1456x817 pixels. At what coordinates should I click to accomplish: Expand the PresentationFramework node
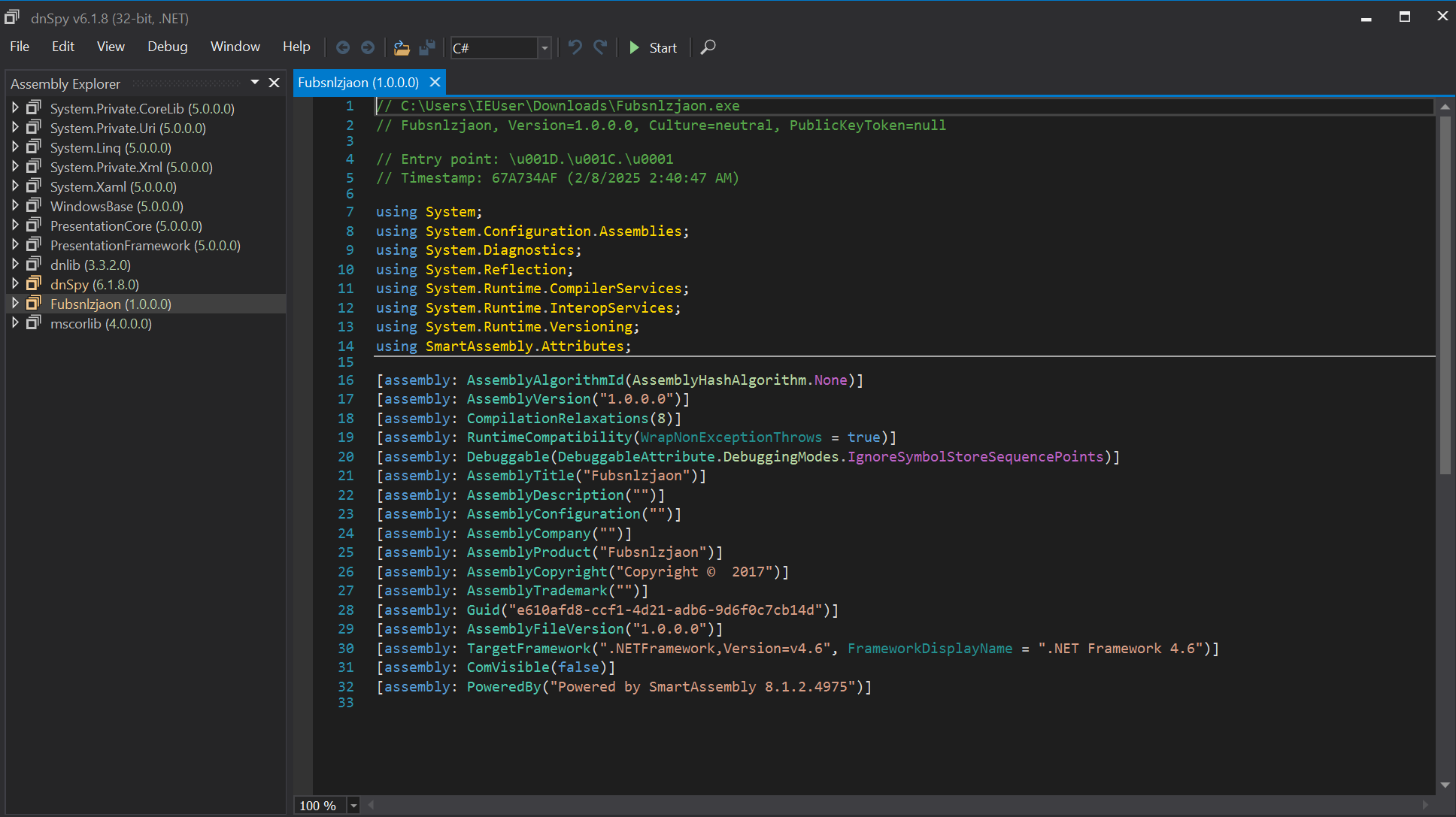(x=15, y=244)
